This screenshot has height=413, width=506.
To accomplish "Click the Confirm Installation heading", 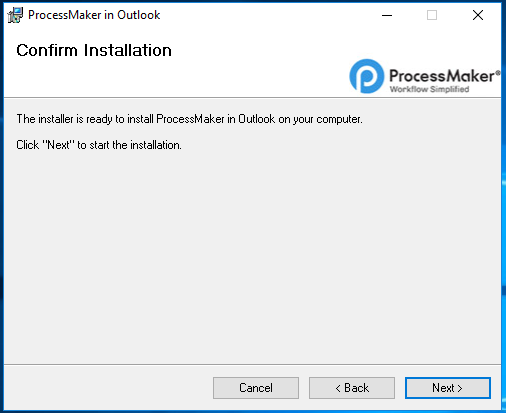I will [94, 50].
